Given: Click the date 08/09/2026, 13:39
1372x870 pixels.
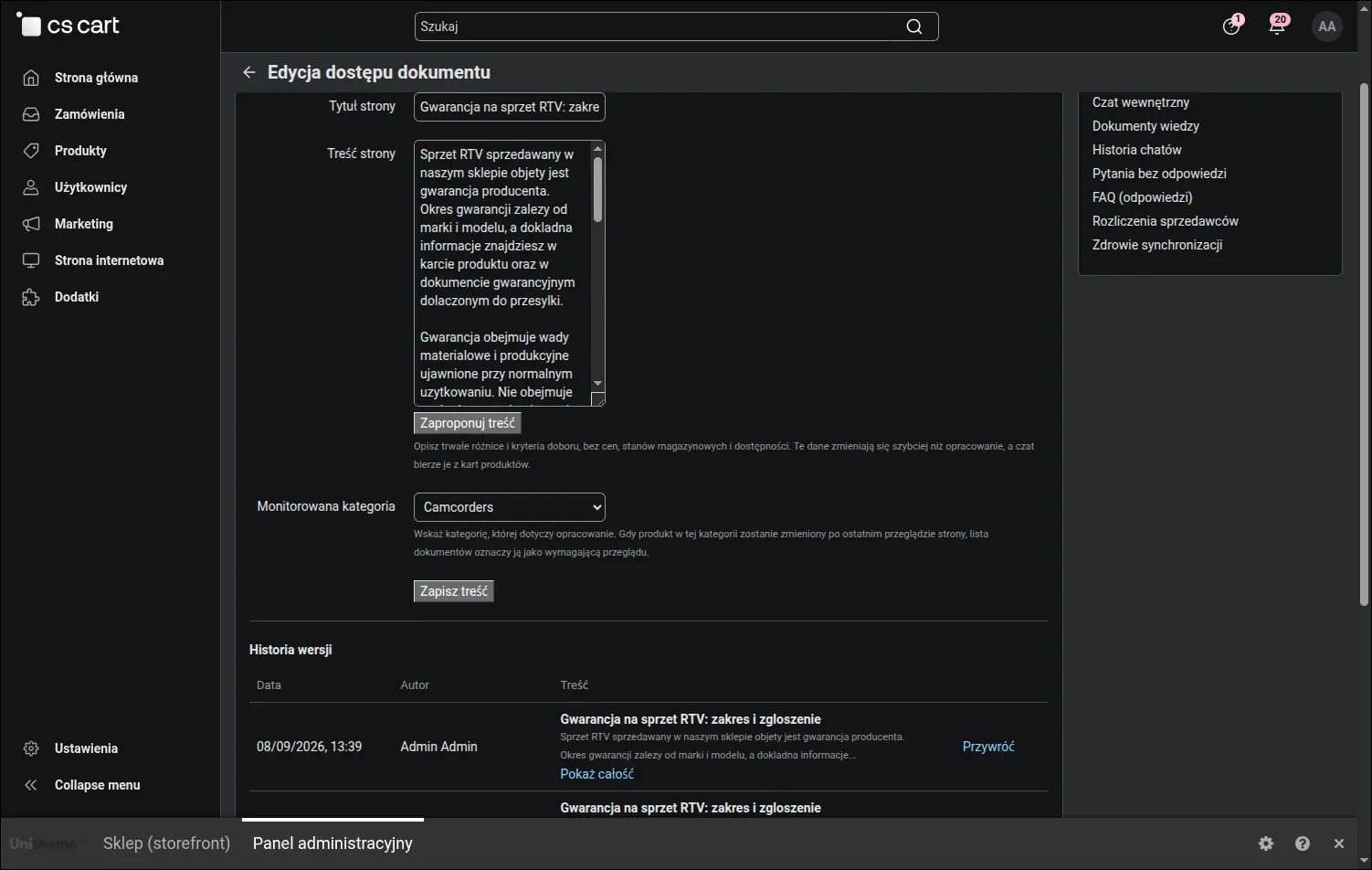Looking at the screenshot, I should coord(309,747).
